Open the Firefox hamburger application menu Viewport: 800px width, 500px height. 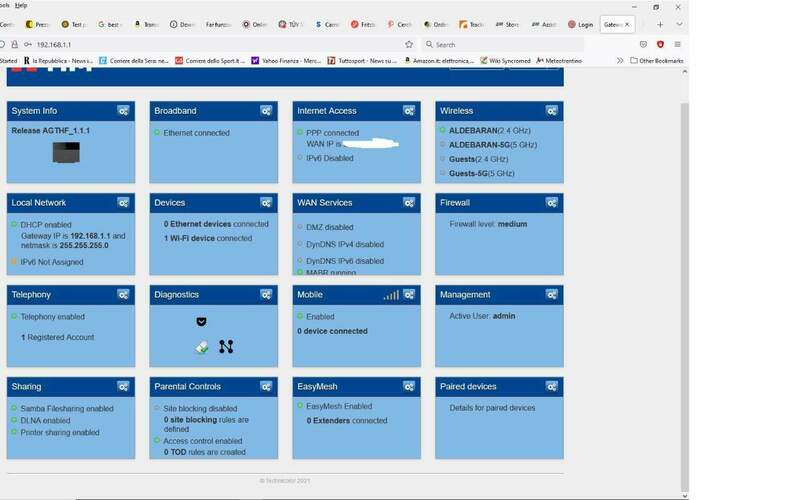point(677,44)
